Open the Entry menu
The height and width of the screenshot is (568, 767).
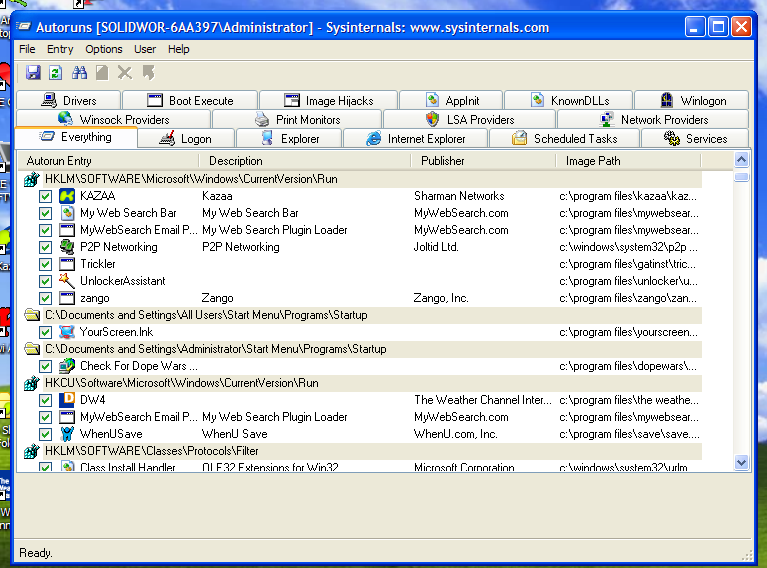pyautogui.click(x=60, y=49)
